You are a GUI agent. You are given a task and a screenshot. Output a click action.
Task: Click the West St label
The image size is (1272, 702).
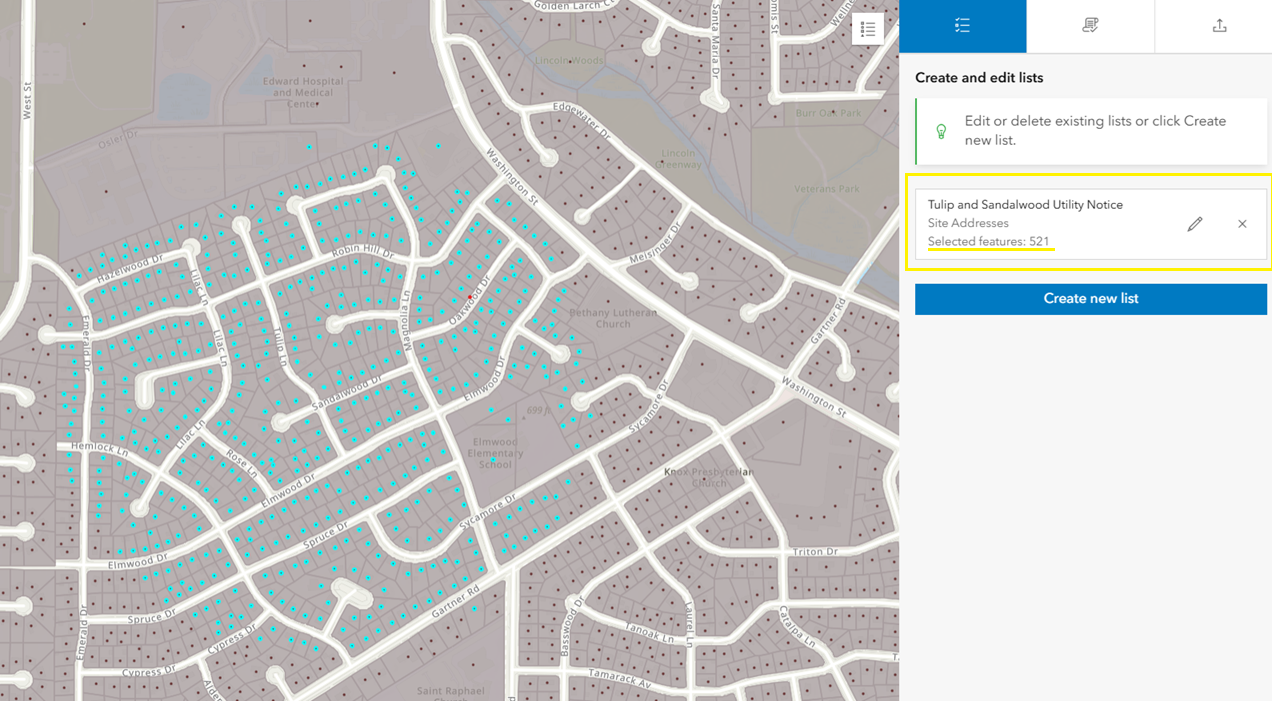pyautogui.click(x=27, y=102)
